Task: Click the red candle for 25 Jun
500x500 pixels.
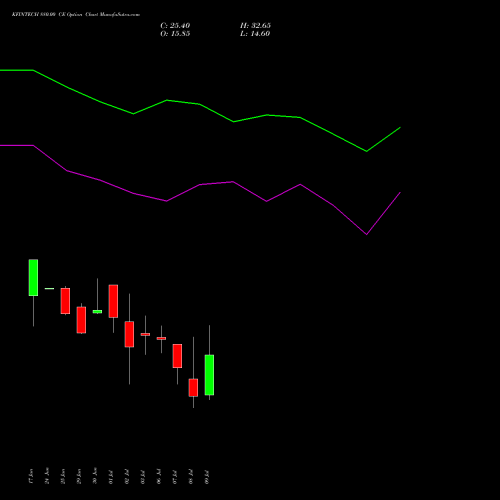Action: pos(65,301)
